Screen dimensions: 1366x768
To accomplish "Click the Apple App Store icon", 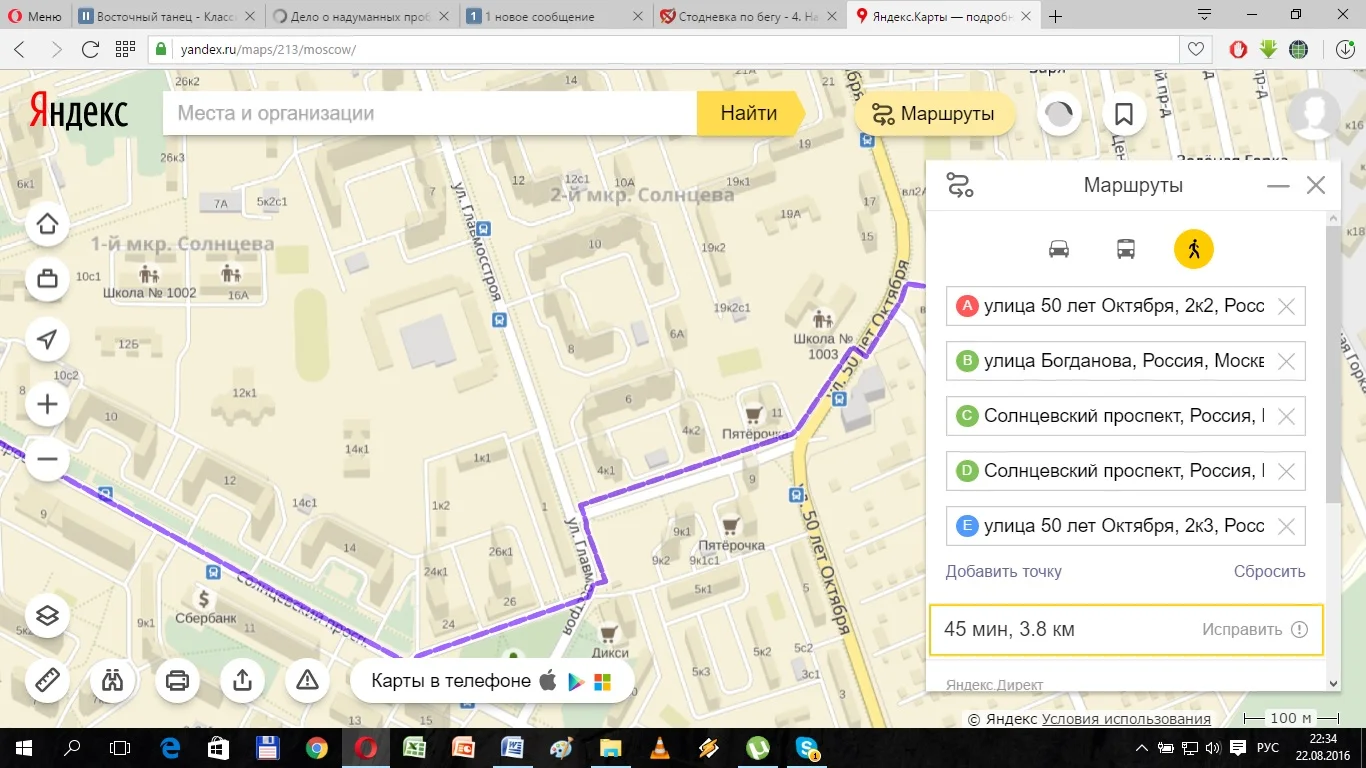I will click(x=548, y=682).
